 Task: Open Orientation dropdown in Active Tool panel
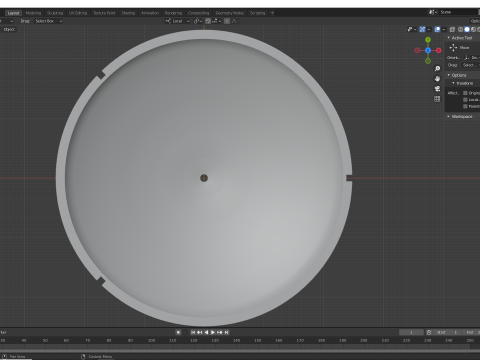pyautogui.click(x=471, y=58)
